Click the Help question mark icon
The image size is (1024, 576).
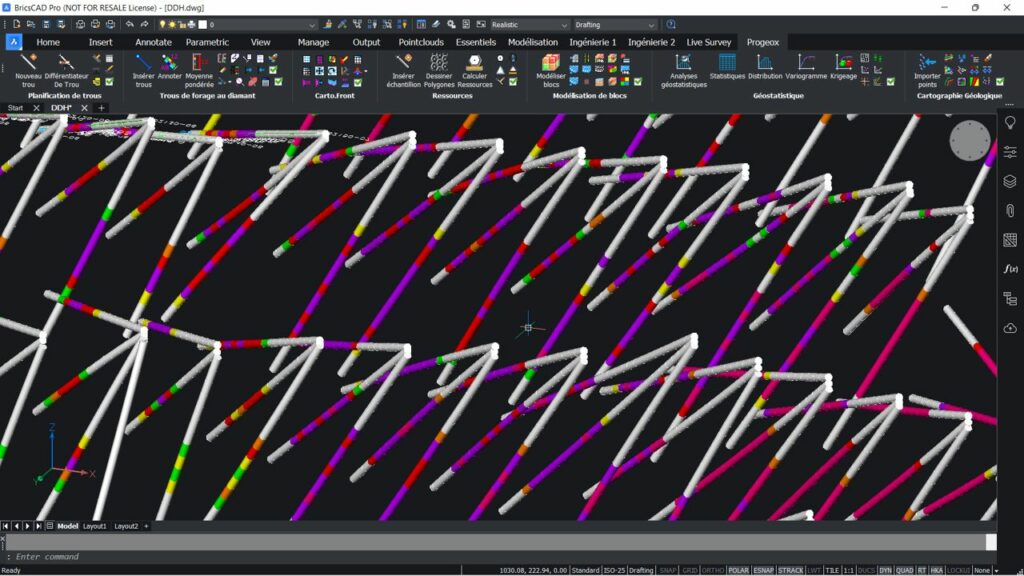coord(671,24)
